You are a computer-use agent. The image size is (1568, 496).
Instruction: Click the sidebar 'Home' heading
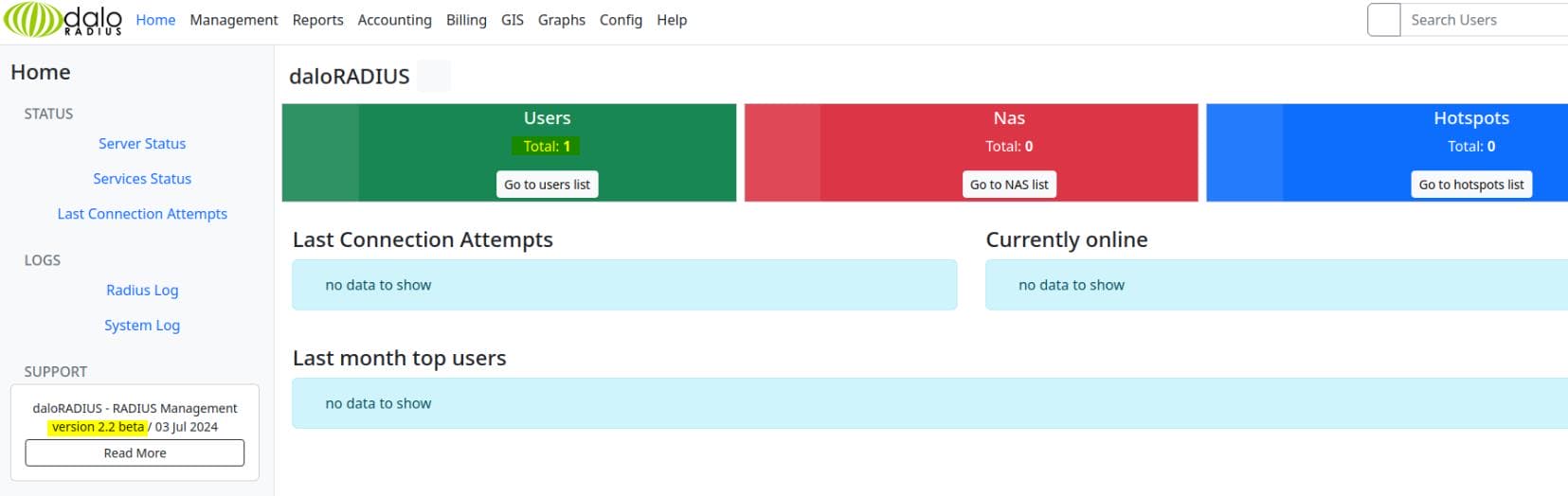click(x=41, y=73)
